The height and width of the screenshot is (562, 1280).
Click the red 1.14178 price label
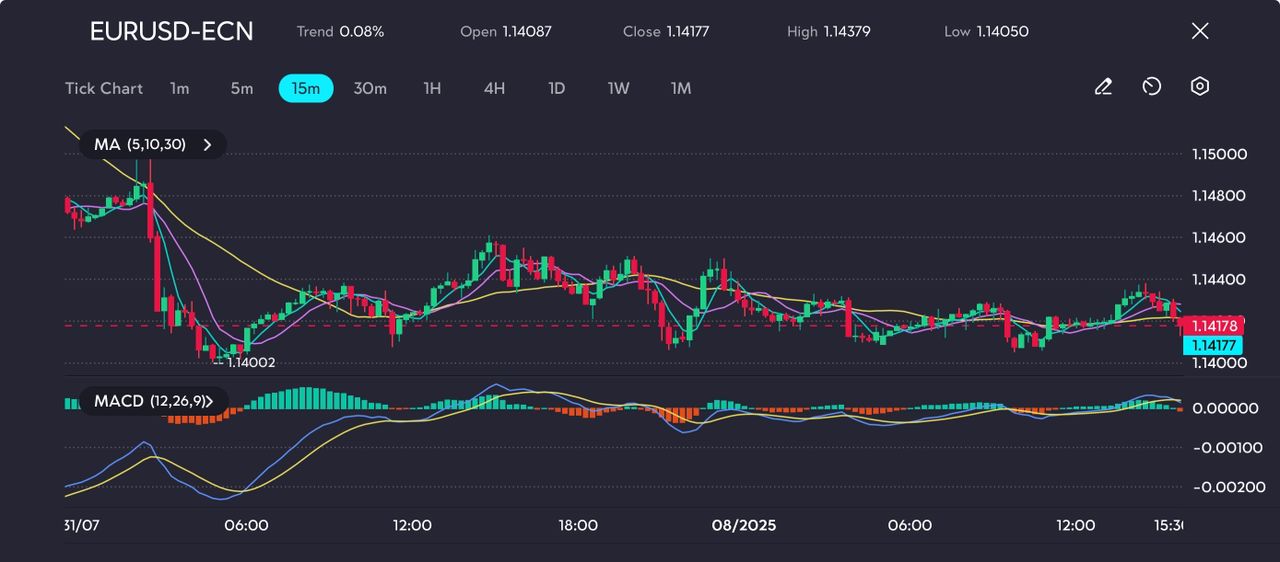click(x=1212, y=326)
